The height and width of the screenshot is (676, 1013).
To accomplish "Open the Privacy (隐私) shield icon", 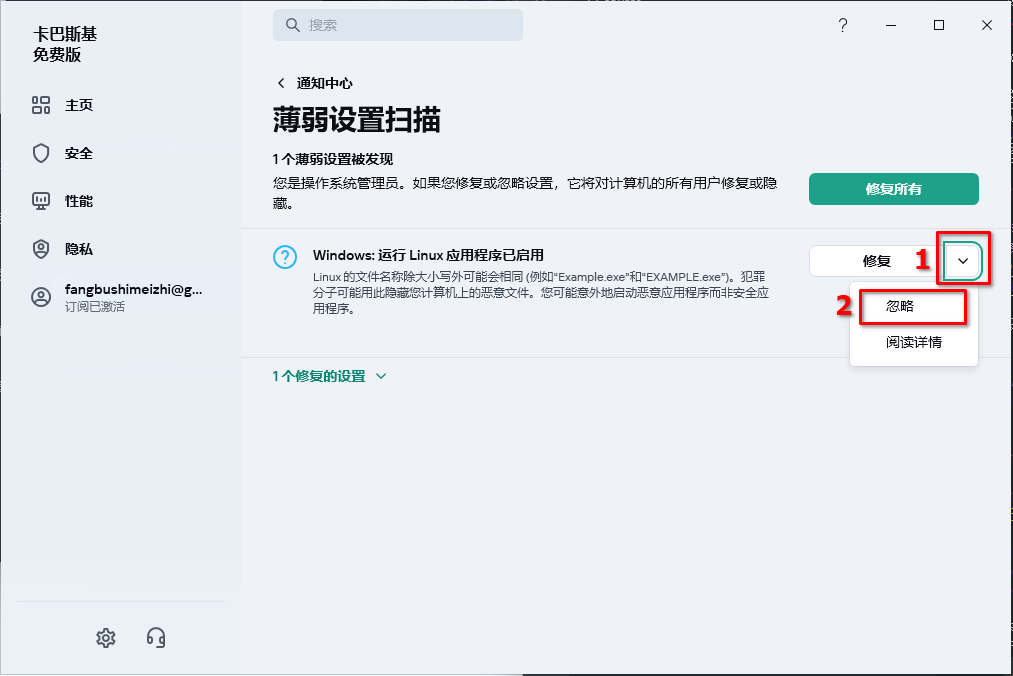I will pyautogui.click(x=41, y=249).
